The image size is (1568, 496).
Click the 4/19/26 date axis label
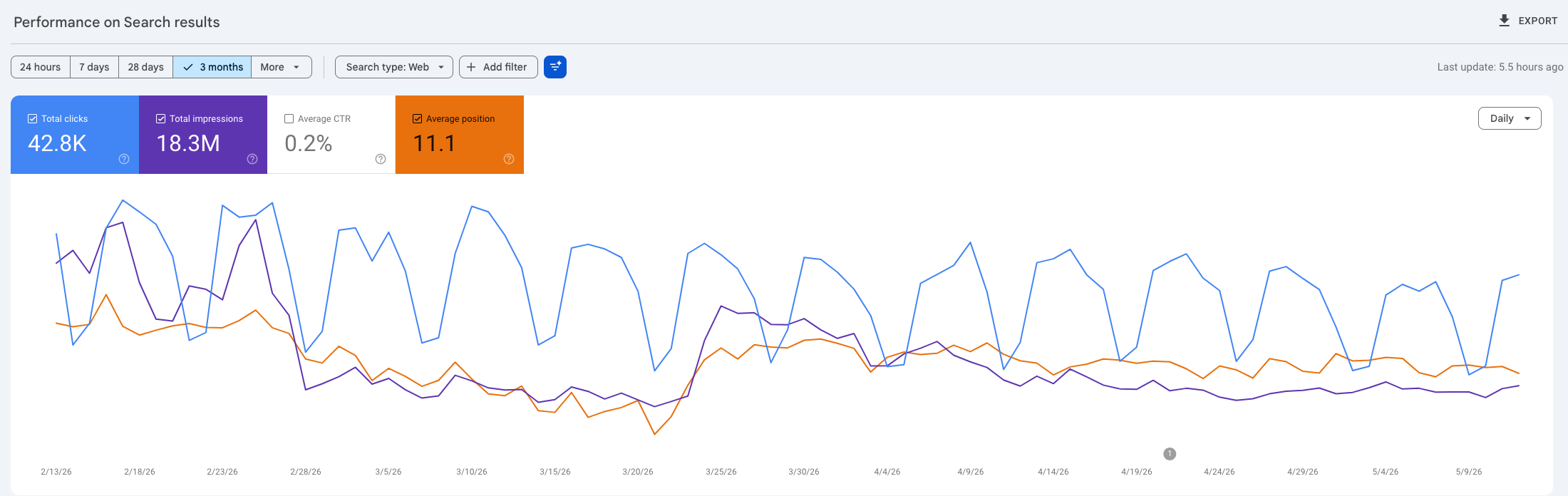point(1137,472)
